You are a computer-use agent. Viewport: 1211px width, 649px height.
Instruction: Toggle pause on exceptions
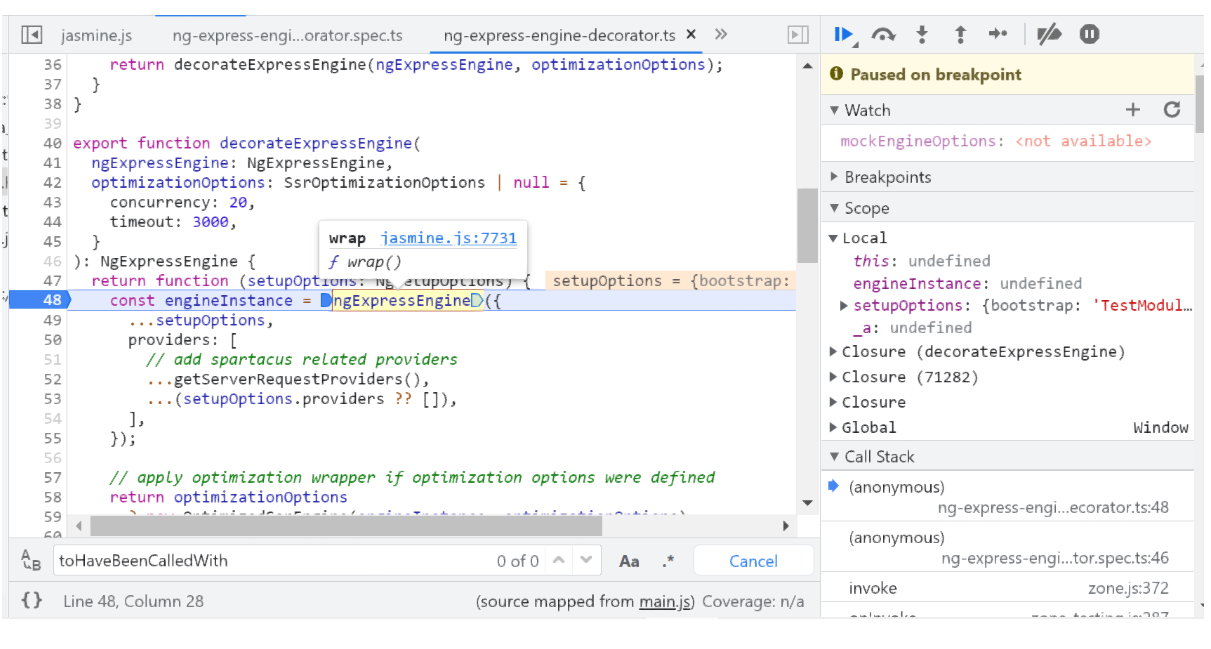coord(1090,35)
